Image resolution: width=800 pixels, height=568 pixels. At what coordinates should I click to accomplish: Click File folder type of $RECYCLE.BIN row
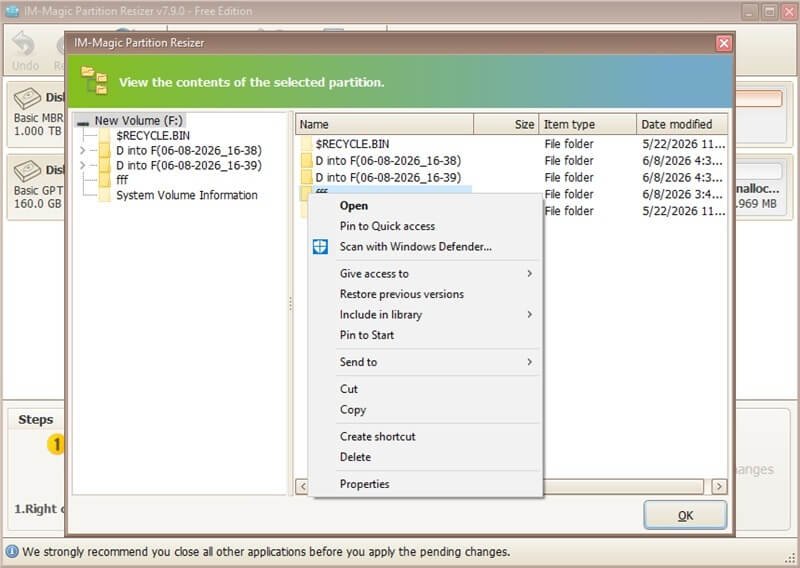[x=569, y=144]
